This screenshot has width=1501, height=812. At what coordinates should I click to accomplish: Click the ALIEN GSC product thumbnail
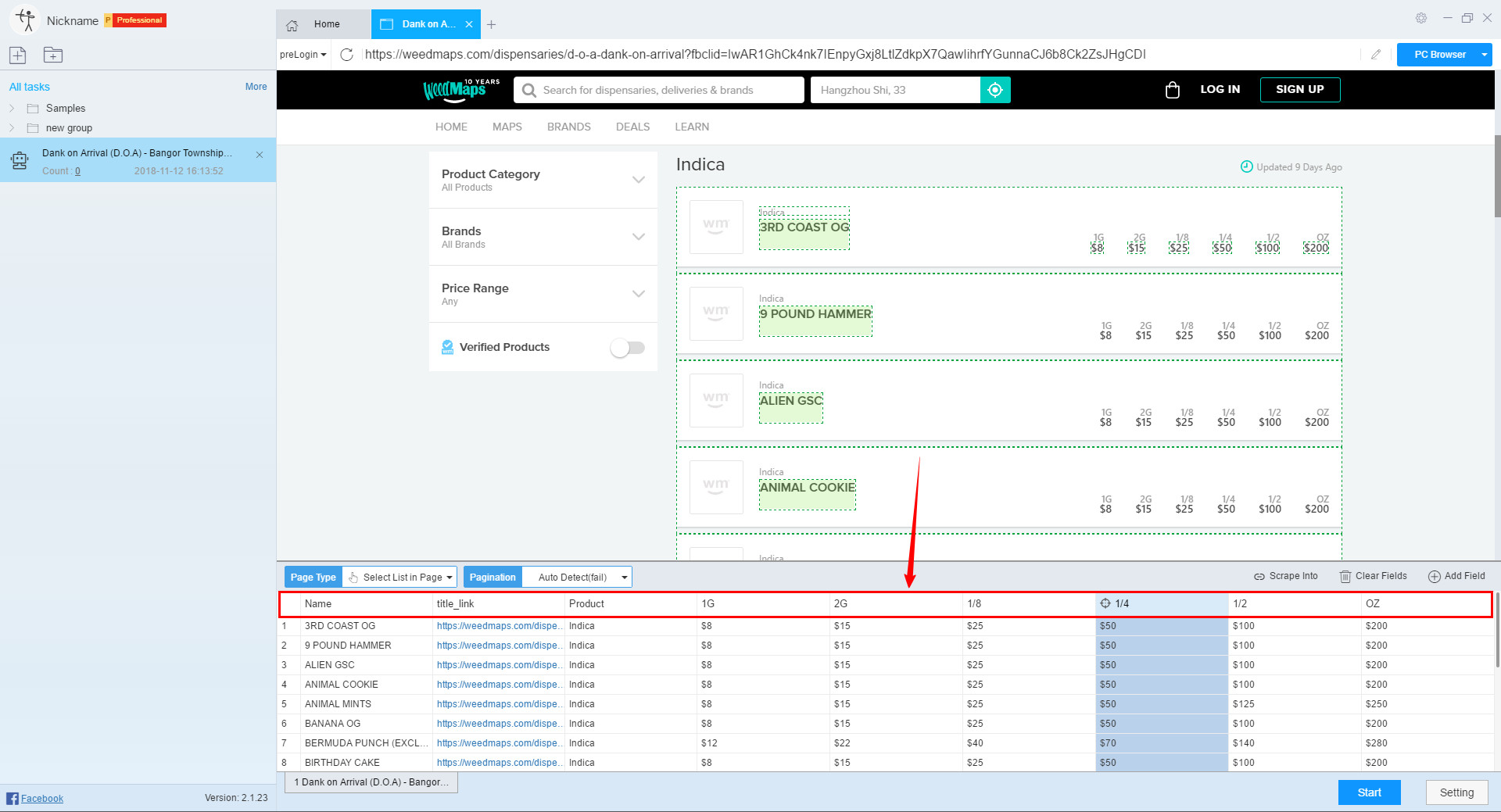(716, 400)
